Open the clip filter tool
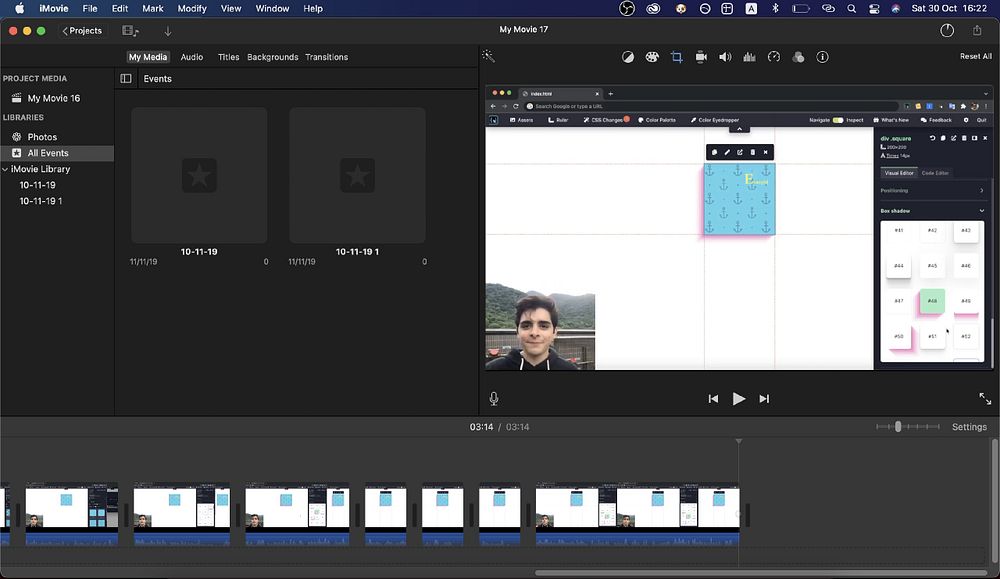This screenshot has width=1000, height=579. (x=798, y=57)
